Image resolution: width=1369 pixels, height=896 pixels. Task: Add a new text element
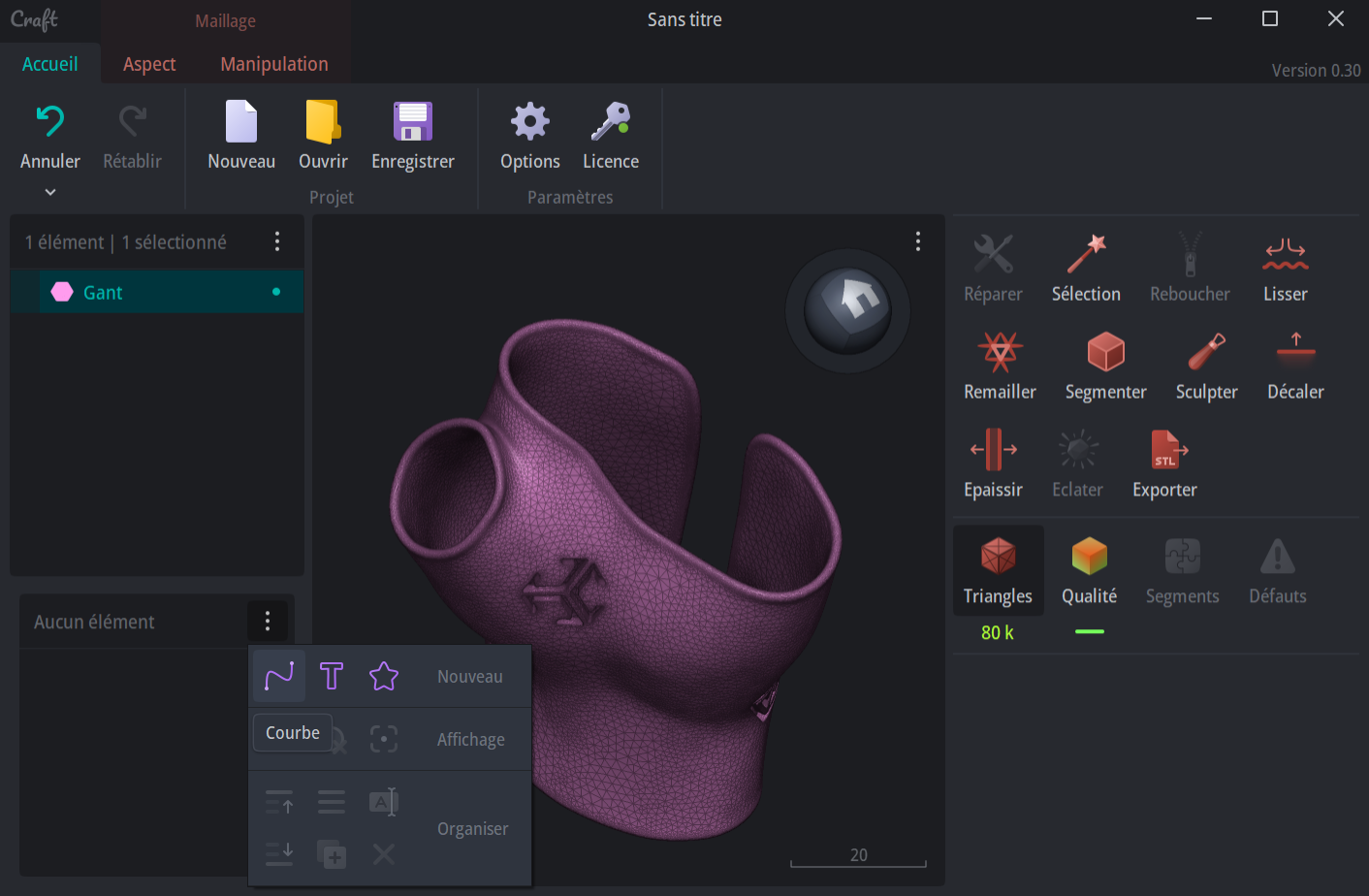(332, 676)
